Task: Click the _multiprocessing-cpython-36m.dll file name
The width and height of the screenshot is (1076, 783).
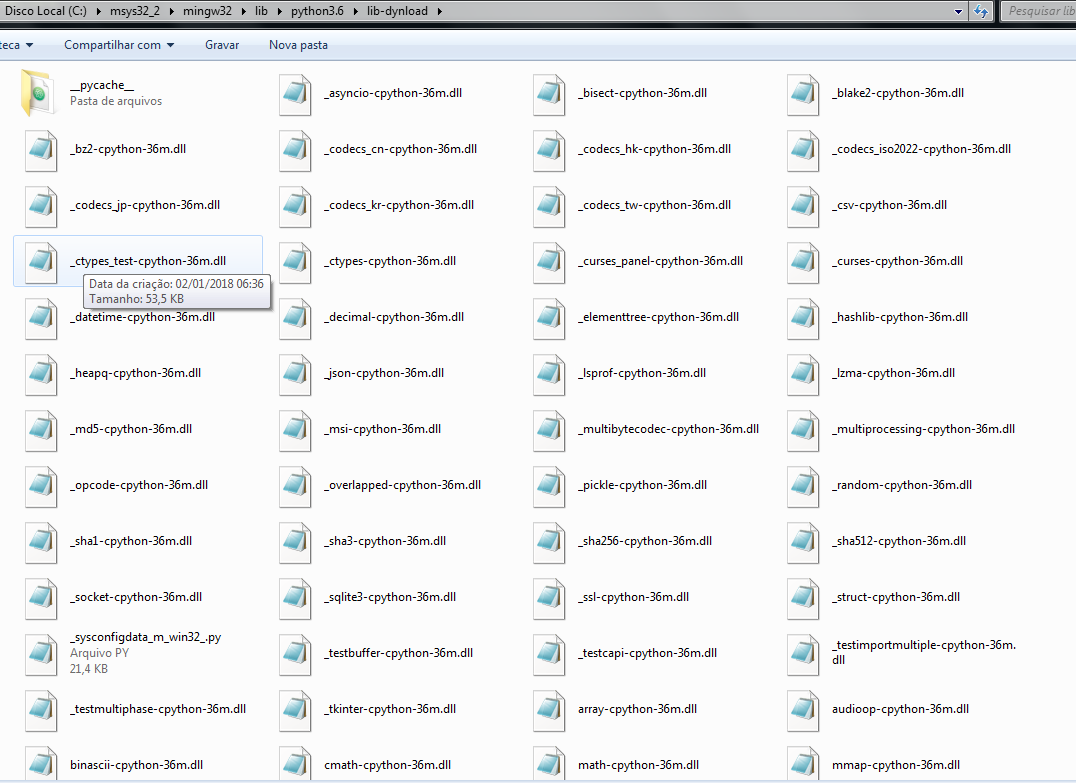Action: (x=924, y=429)
